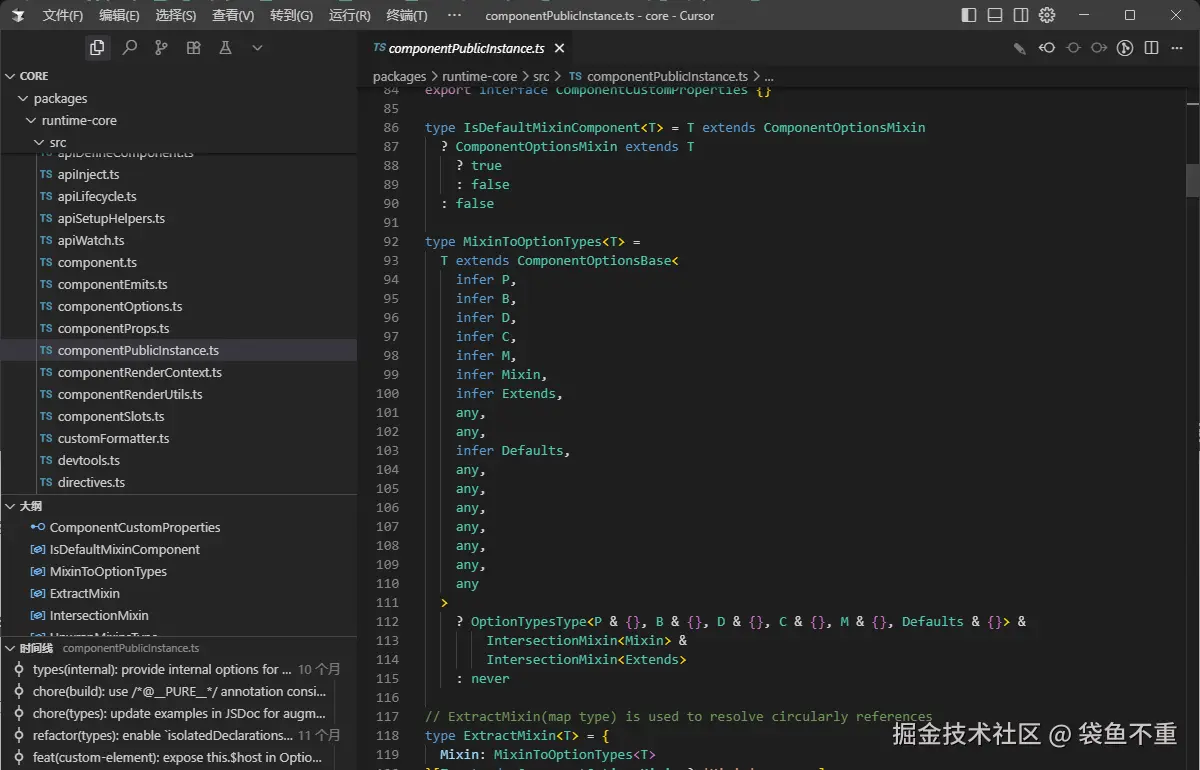Open the Extensions view icon

pyautogui.click(x=193, y=47)
